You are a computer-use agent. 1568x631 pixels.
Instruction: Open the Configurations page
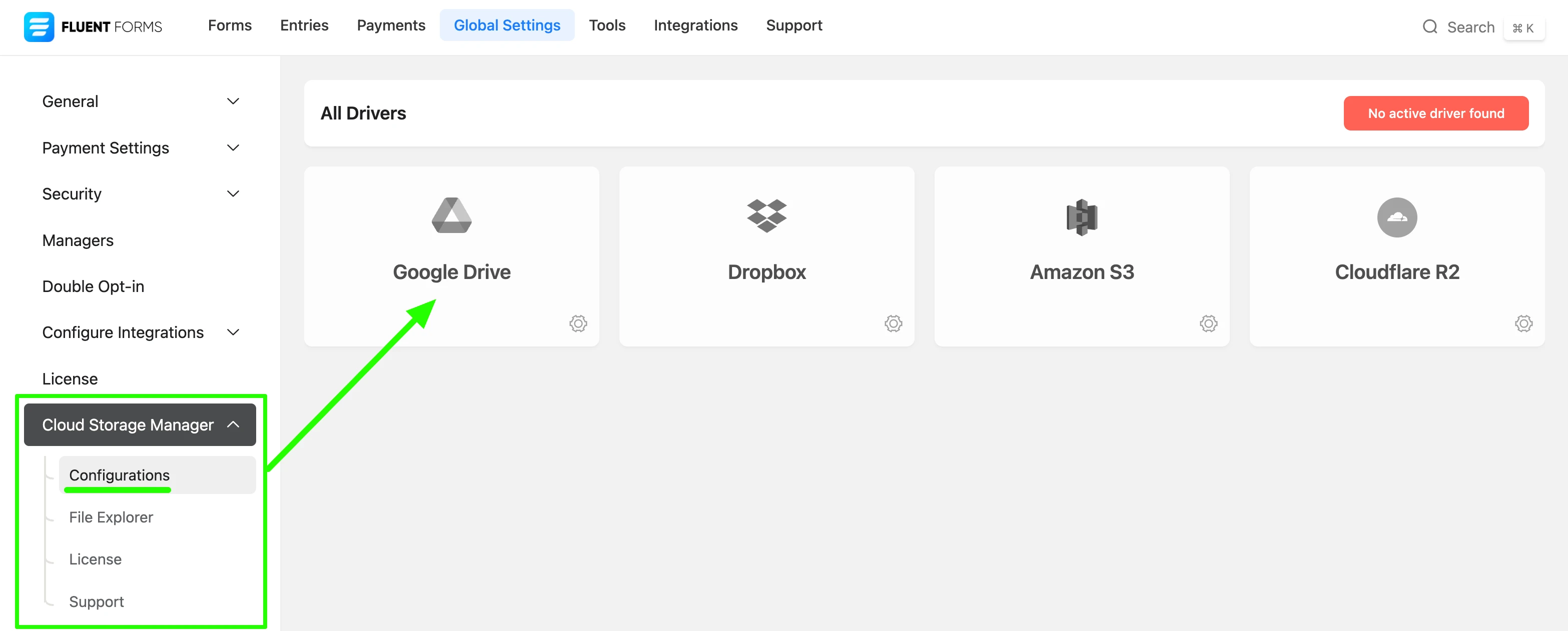pyautogui.click(x=119, y=475)
